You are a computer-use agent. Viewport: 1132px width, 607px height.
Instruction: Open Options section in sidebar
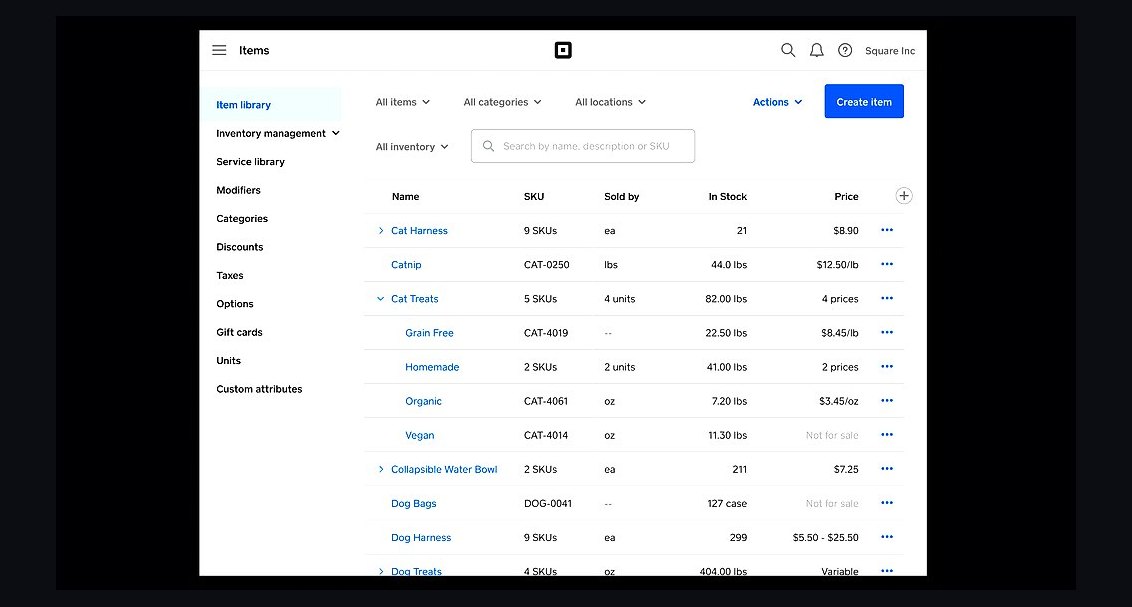click(235, 304)
